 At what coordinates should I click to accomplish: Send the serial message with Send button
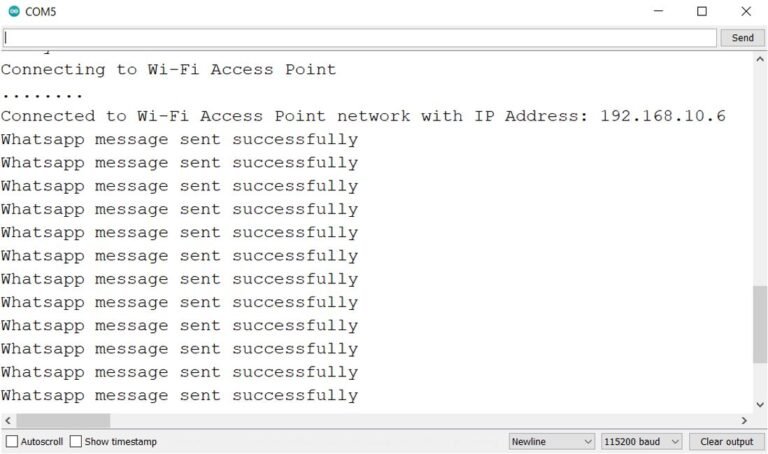point(743,38)
